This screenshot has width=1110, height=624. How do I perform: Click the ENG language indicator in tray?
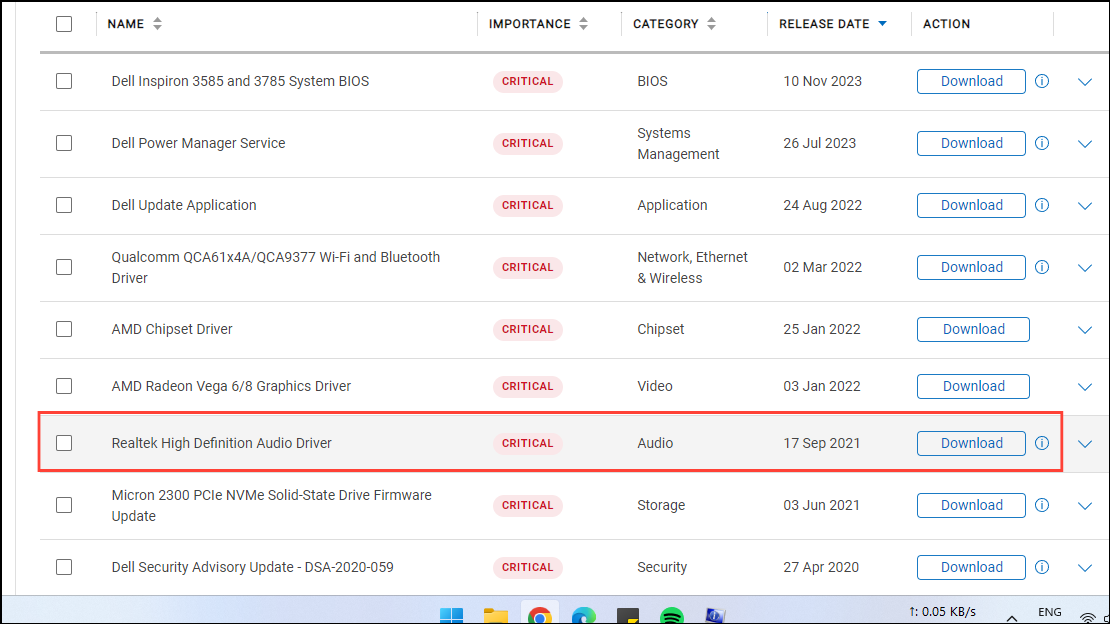(1050, 613)
